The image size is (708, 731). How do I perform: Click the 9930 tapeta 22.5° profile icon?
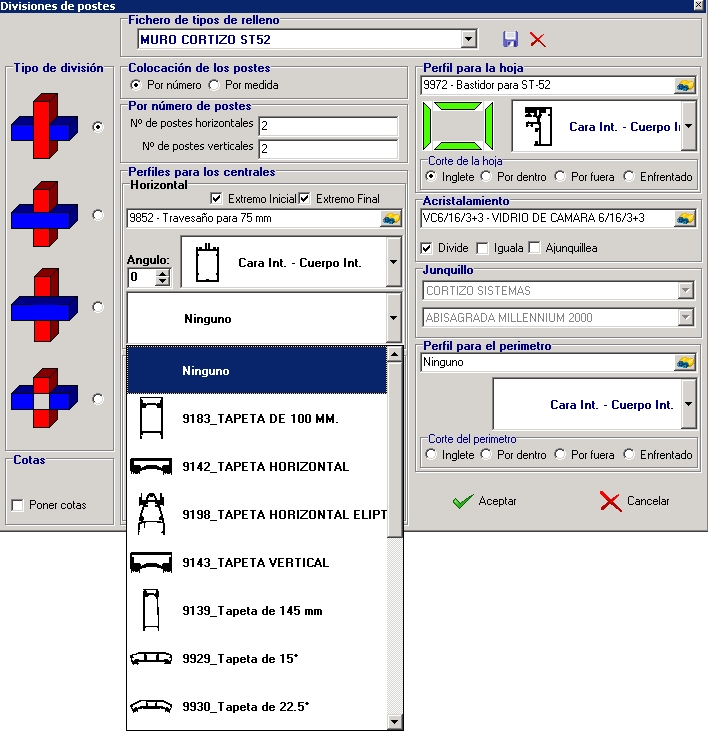151,706
